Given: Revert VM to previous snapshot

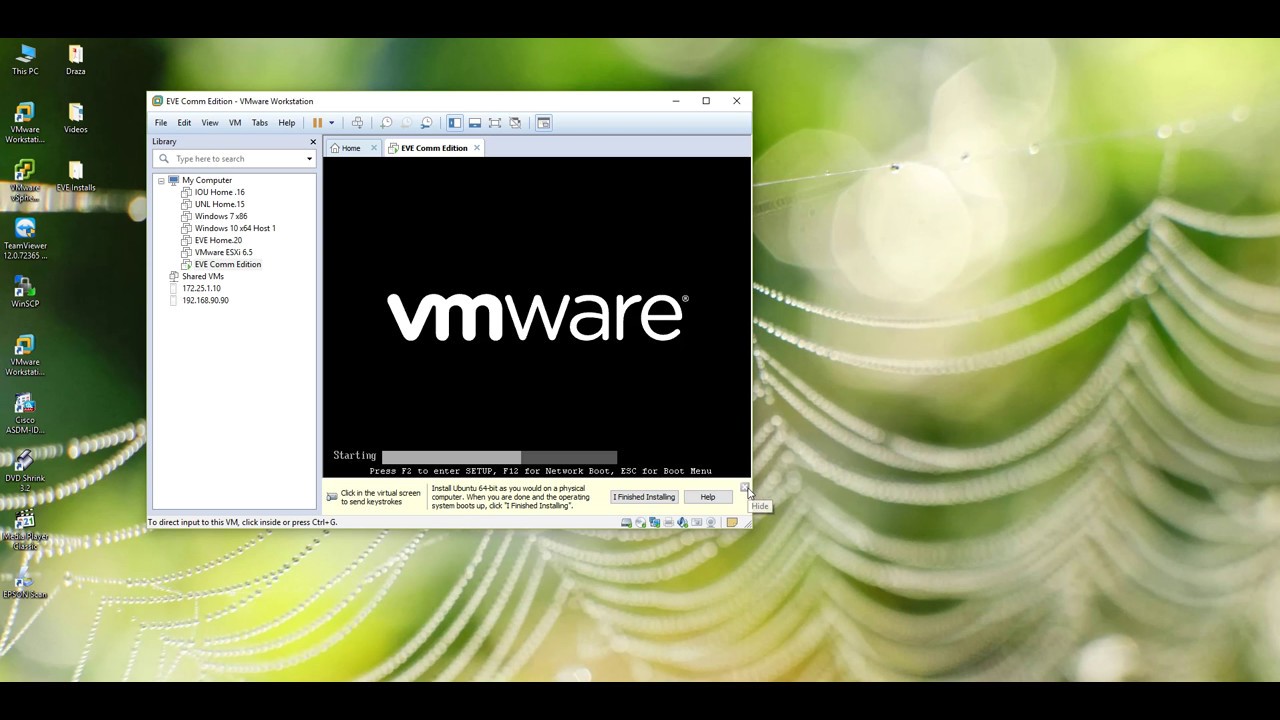Looking at the screenshot, I should point(406,123).
